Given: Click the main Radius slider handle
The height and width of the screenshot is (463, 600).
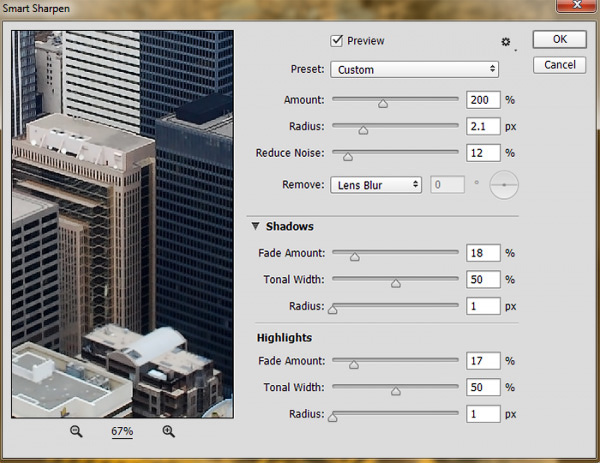Looking at the screenshot, I should pos(363,130).
